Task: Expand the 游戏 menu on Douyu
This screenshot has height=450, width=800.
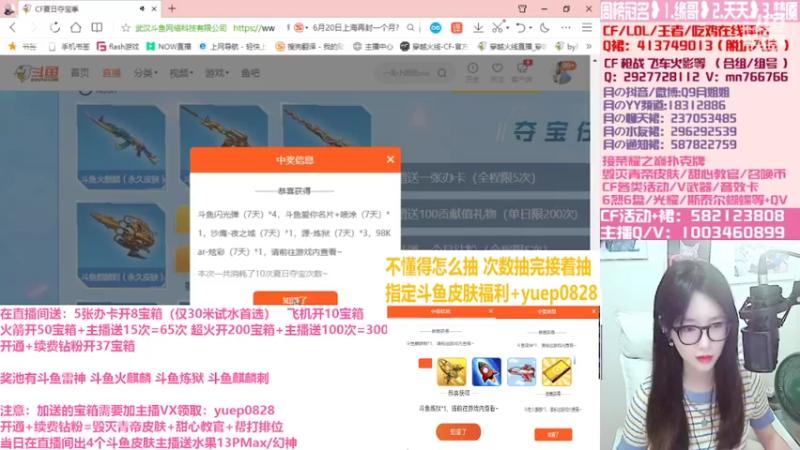Action: click(217, 73)
